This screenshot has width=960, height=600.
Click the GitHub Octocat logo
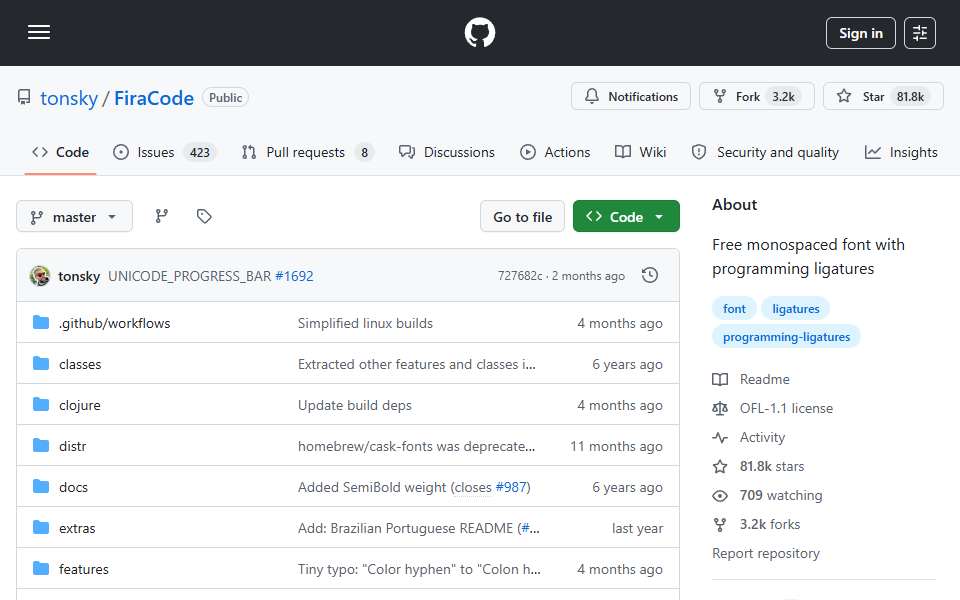point(479,32)
